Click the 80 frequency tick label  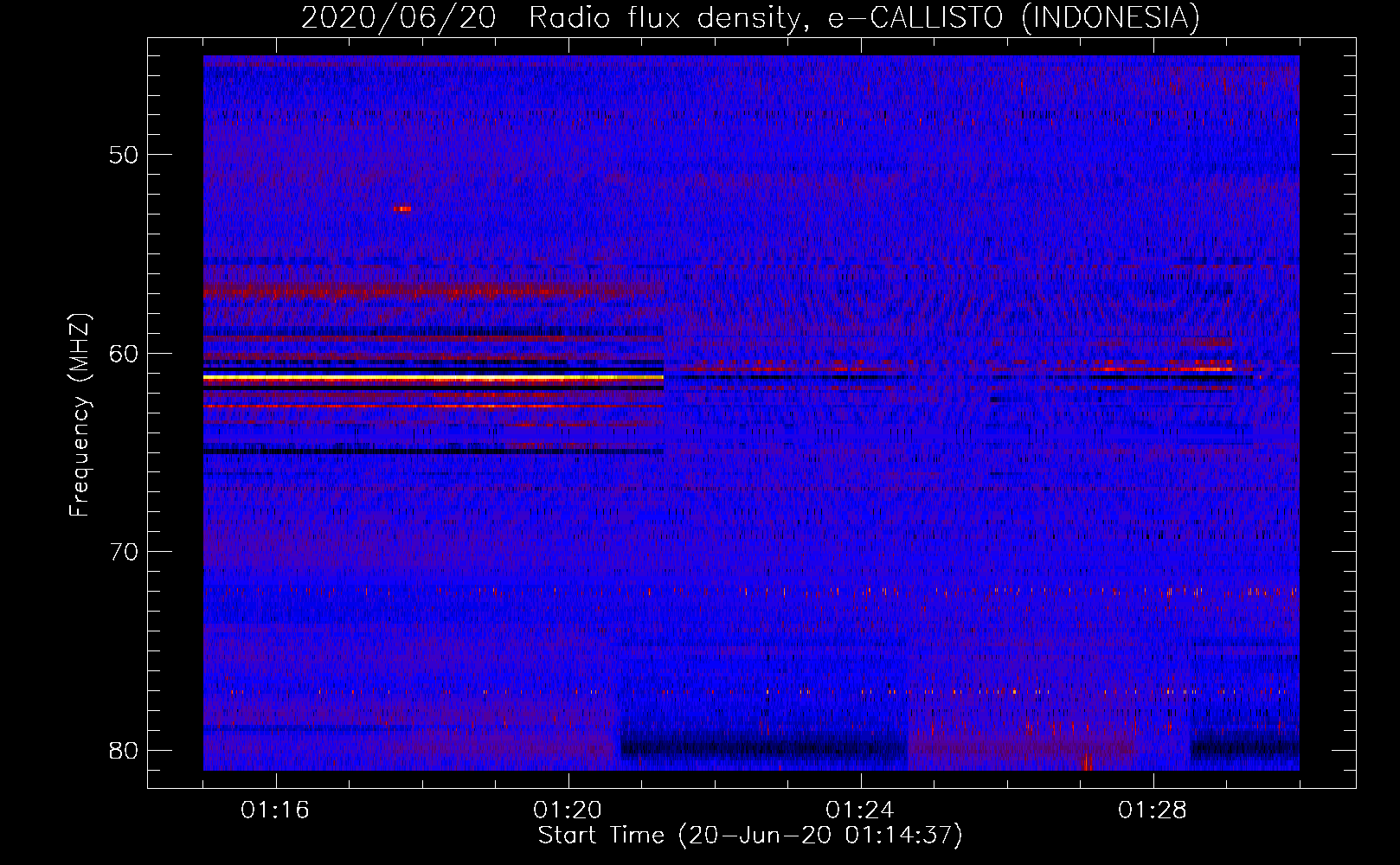click(x=124, y=750)
